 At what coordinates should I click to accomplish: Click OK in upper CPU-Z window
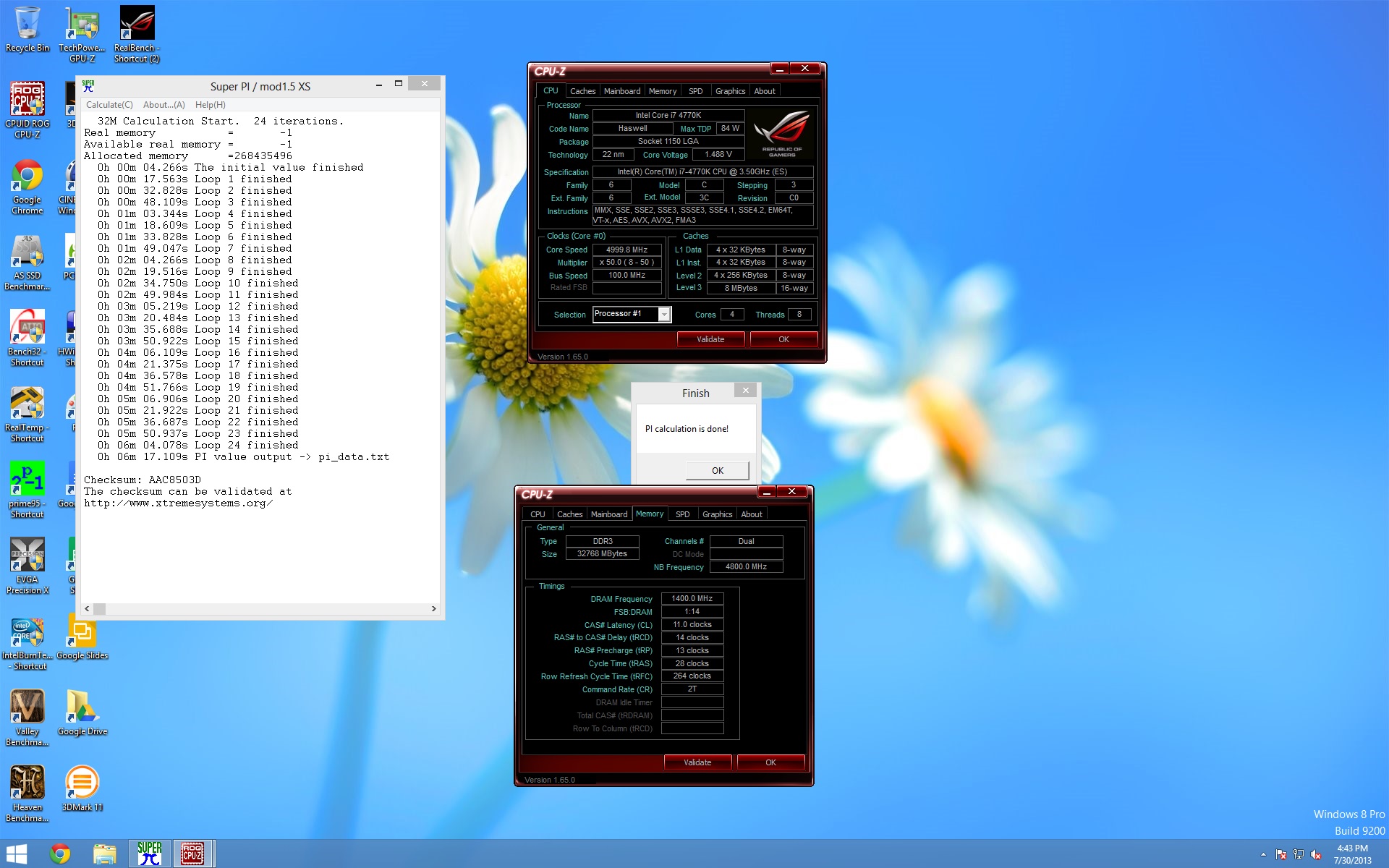783,339
